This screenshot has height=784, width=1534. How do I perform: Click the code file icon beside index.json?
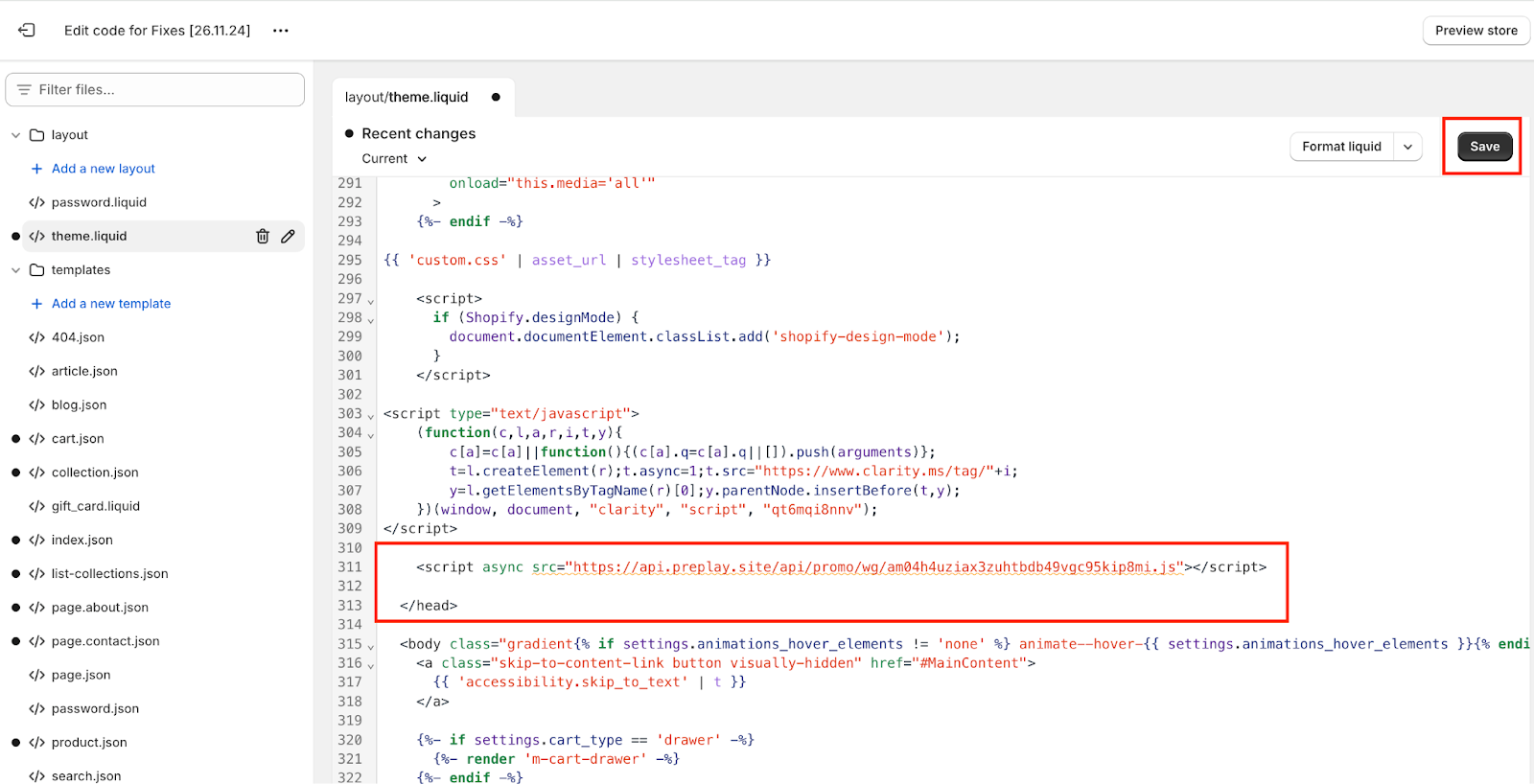click(x=37, y=540)
